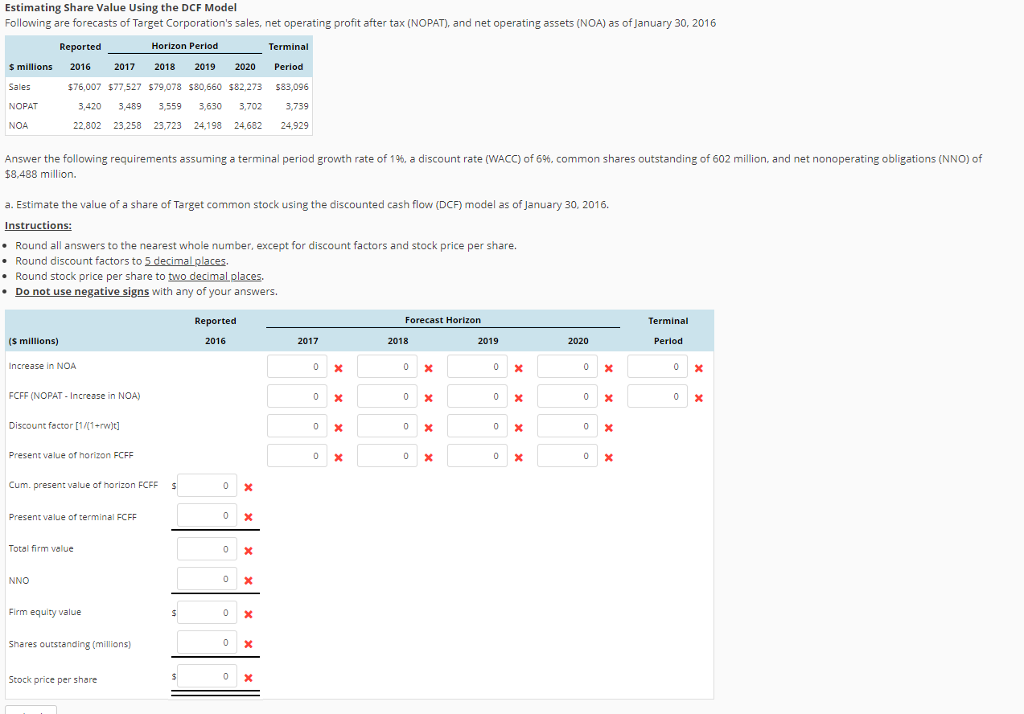Screen dimensions: 1024x714
Task: Select the NNO input field
Action: (207, 580)
